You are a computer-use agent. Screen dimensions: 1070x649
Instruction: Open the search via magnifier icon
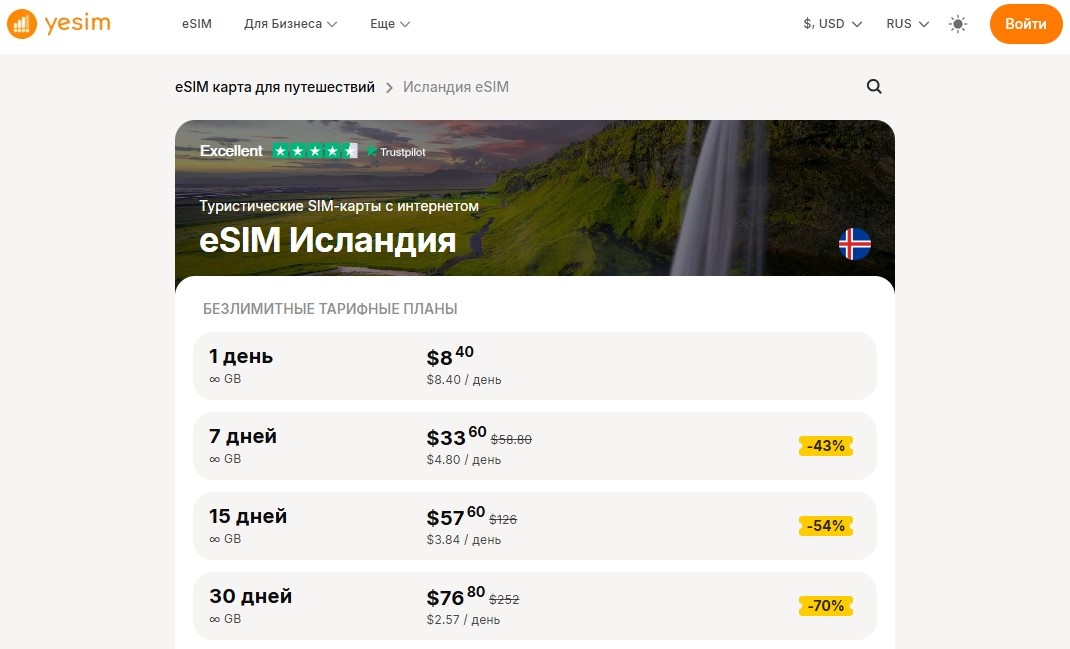(x=874, y=87)
